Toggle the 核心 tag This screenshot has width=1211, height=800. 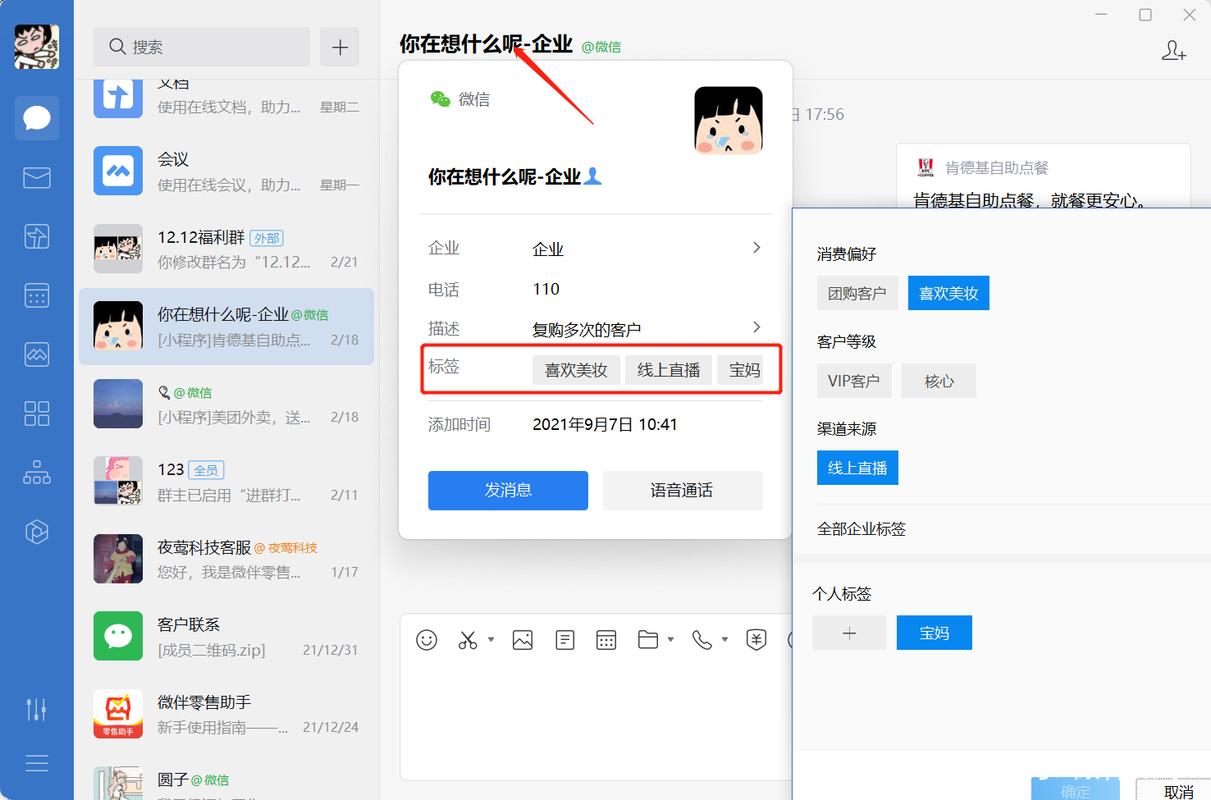click(x=939, y=380)
